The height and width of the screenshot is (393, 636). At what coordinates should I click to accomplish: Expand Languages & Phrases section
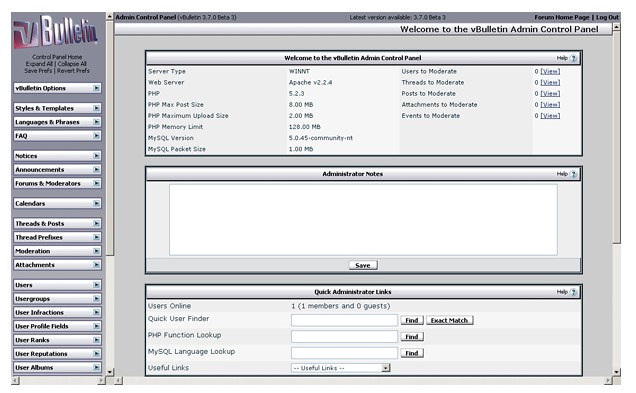click(57, 122)
